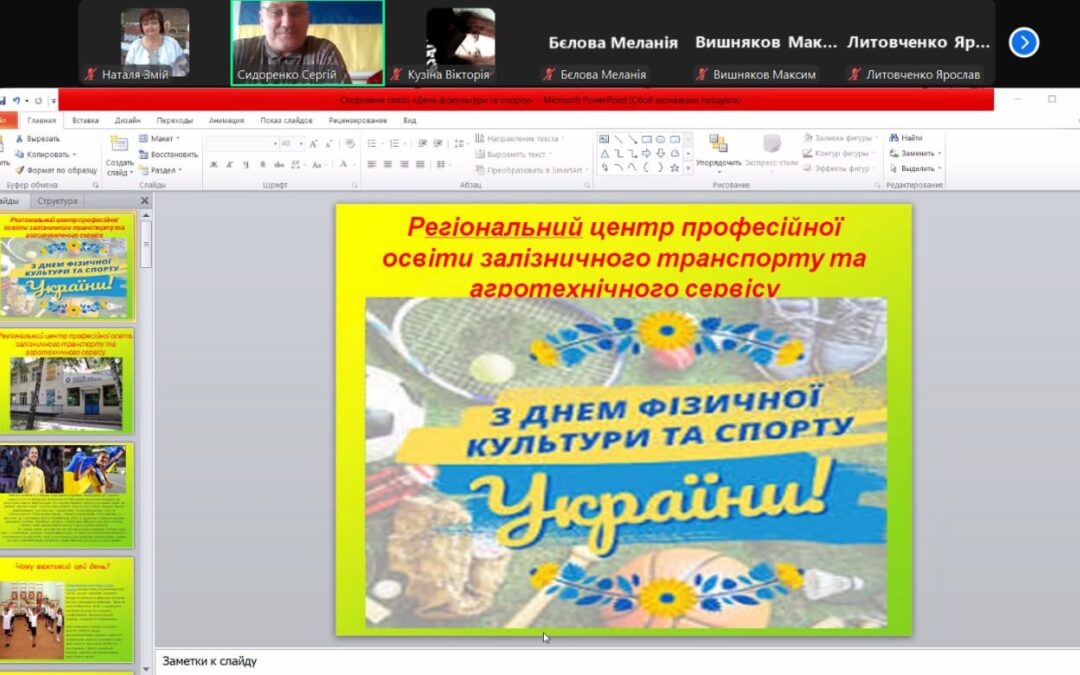Select the Rectangle shape
This screenshot has height=675, width=1080.
(x=646, y=139)
